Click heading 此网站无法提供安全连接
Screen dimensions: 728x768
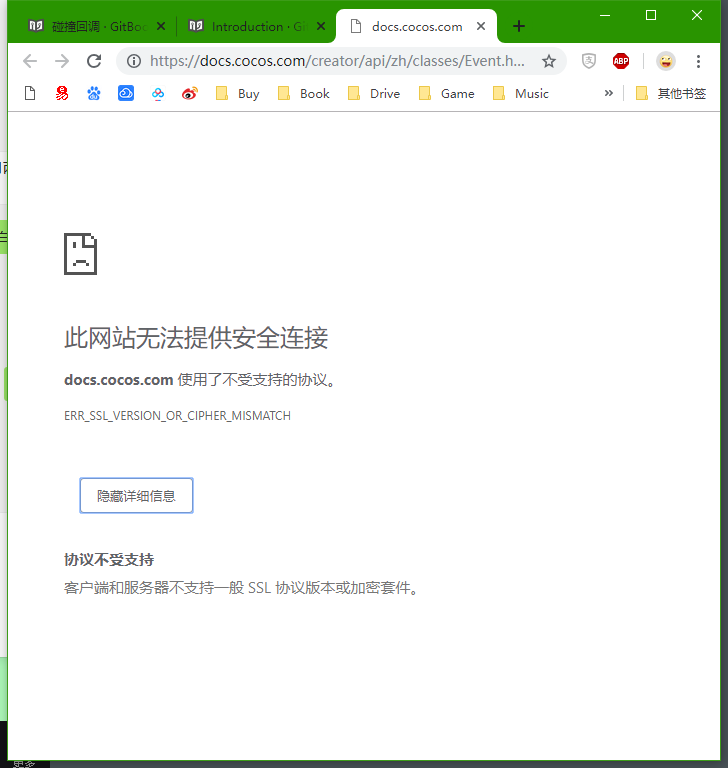click(196, 338)
